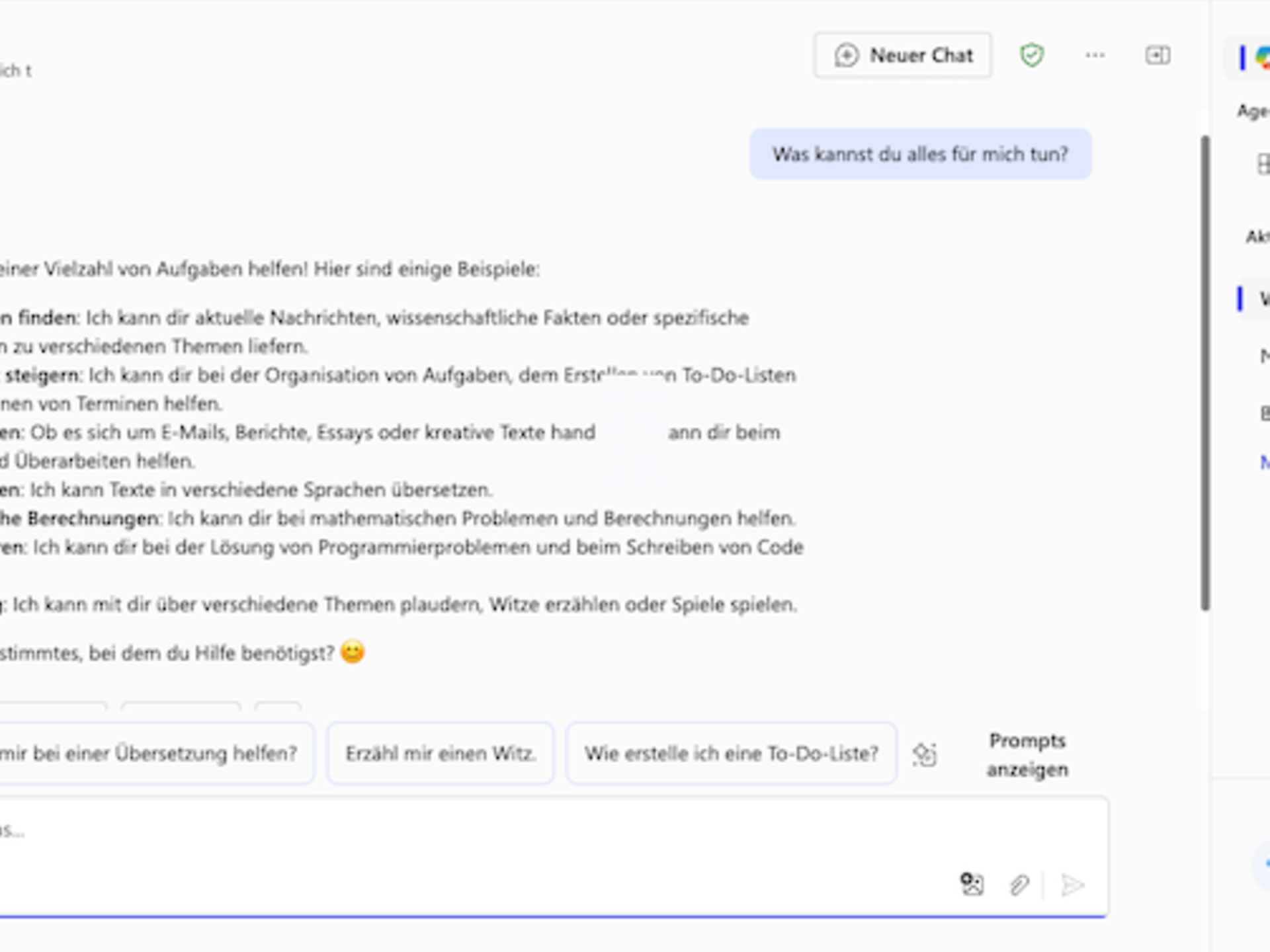Screen dimensions: 1270x952
Task: Click the "Agents" section label in sidebar
Action: (x=1252, y=111)
